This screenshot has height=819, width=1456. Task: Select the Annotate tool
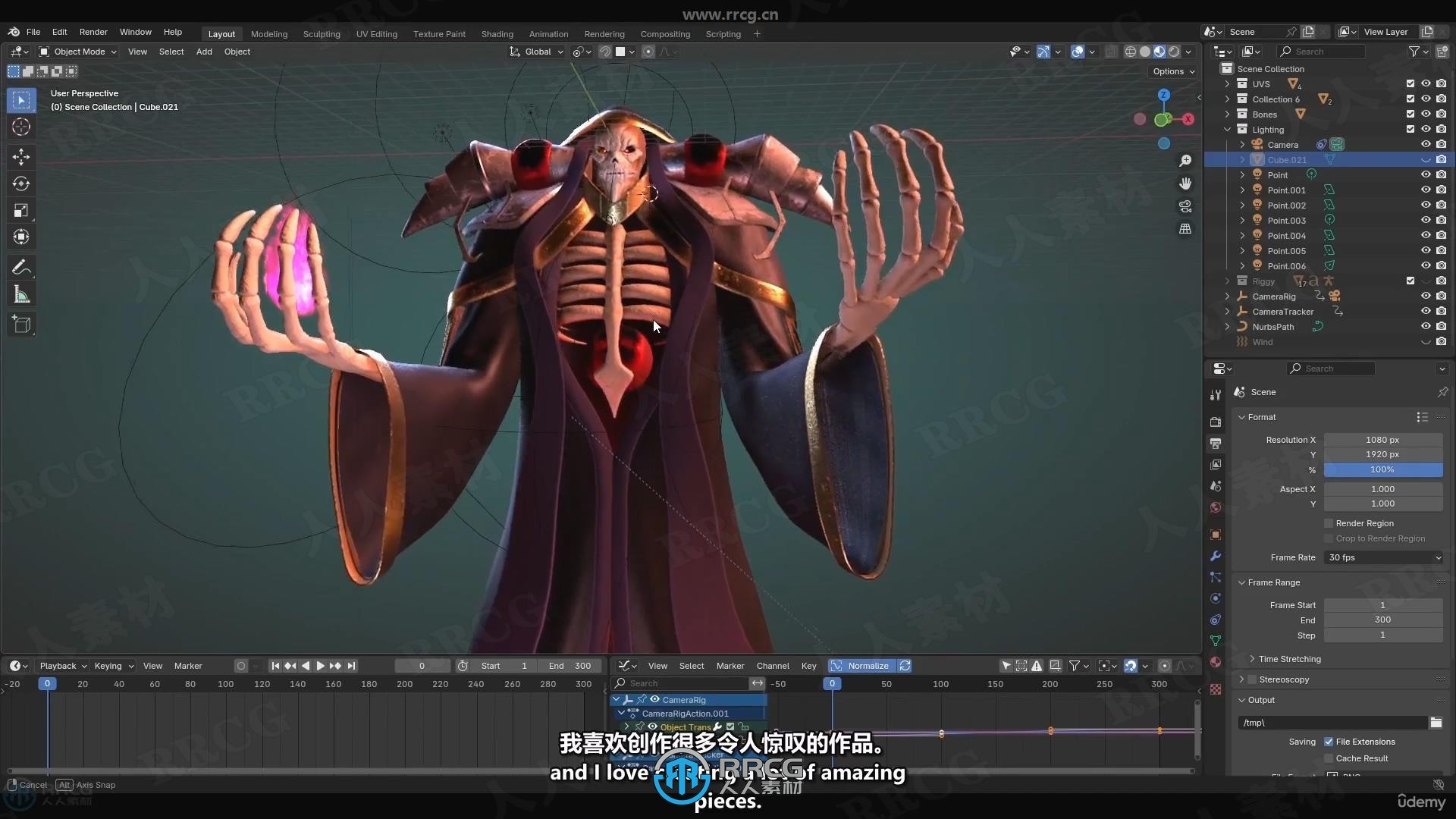(x=21, y=267)
